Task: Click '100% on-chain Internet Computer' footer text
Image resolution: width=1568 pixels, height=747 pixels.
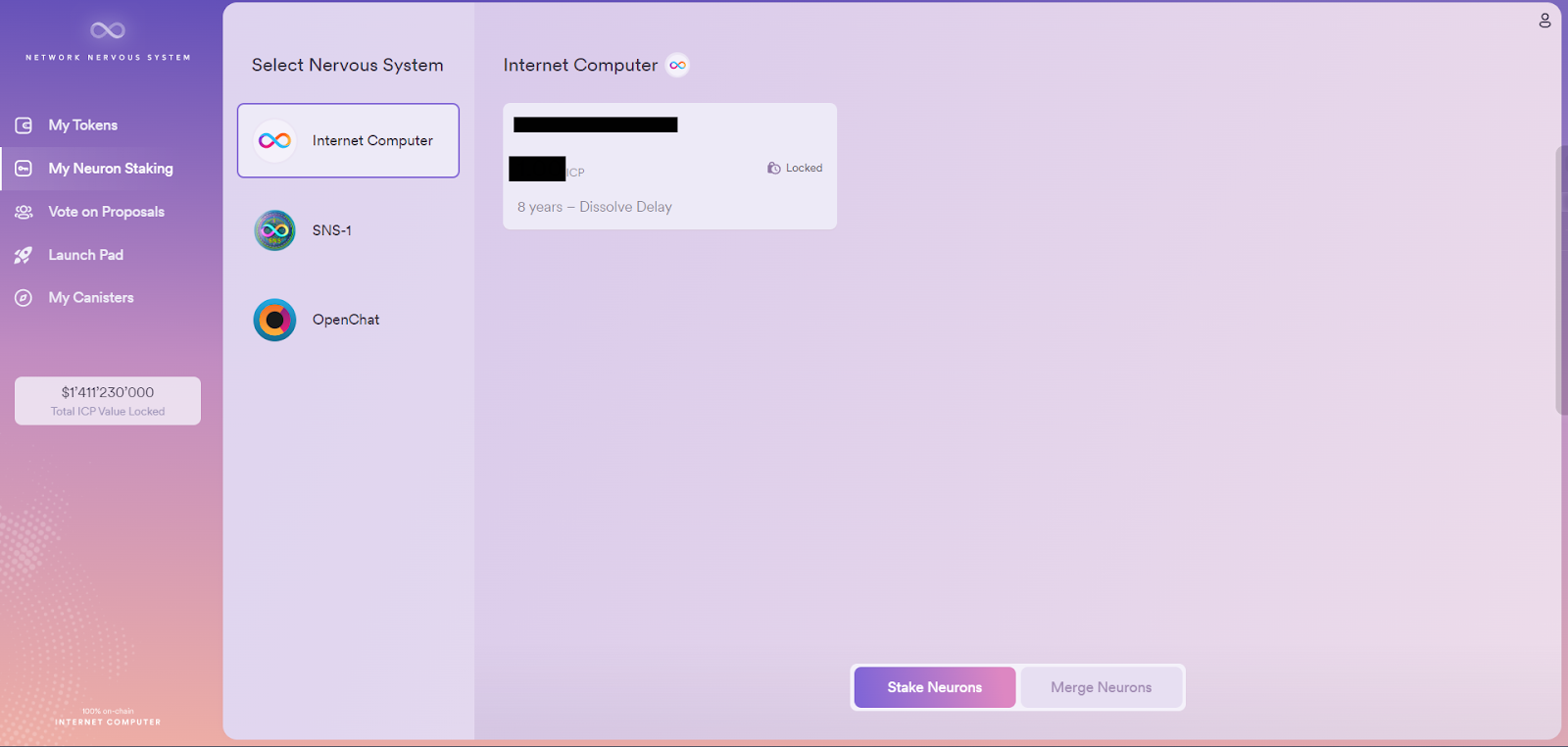Action: [108, 717]
